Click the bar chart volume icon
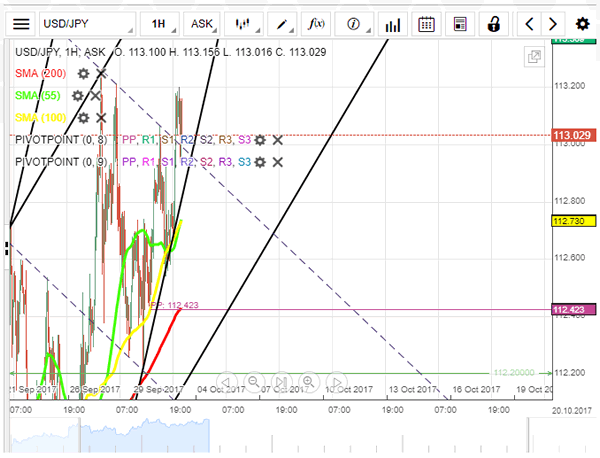 393,23
